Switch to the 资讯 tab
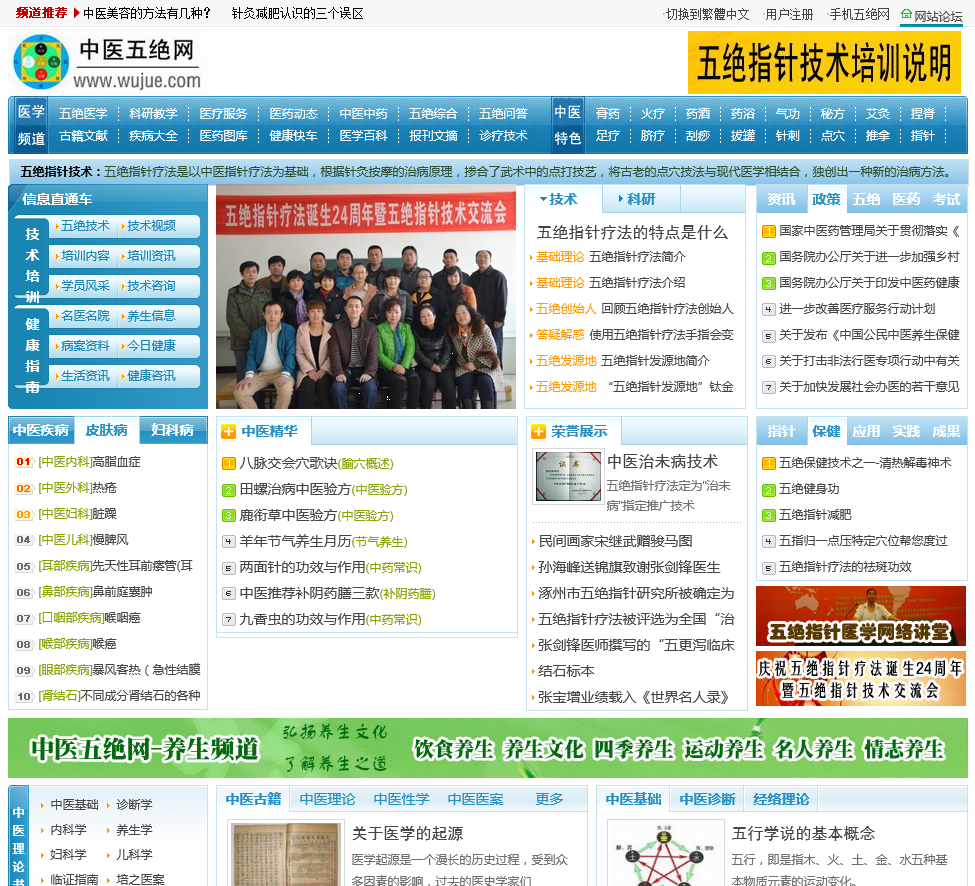The height and width of the screenshot is (886, 975). pyautogui.click(x=781, y=199)
